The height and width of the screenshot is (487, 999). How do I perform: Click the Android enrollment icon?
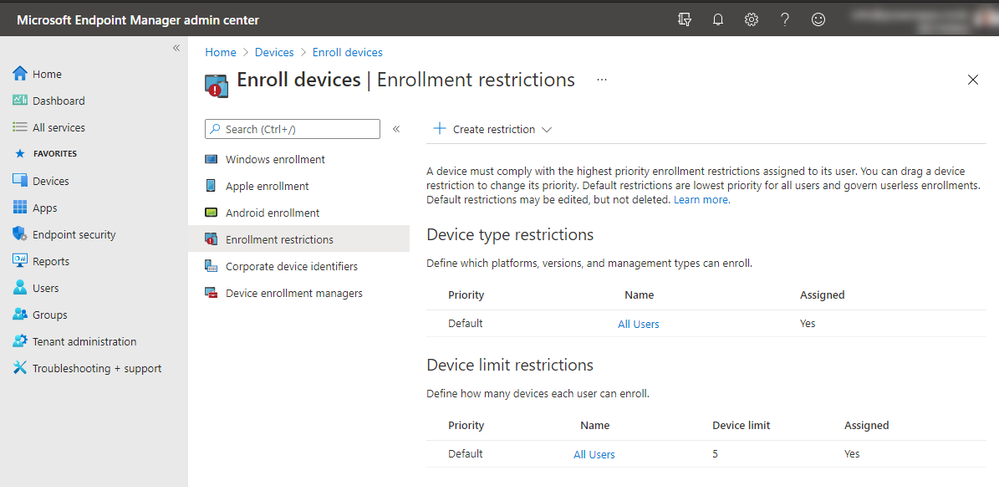[x=211, y=213]
